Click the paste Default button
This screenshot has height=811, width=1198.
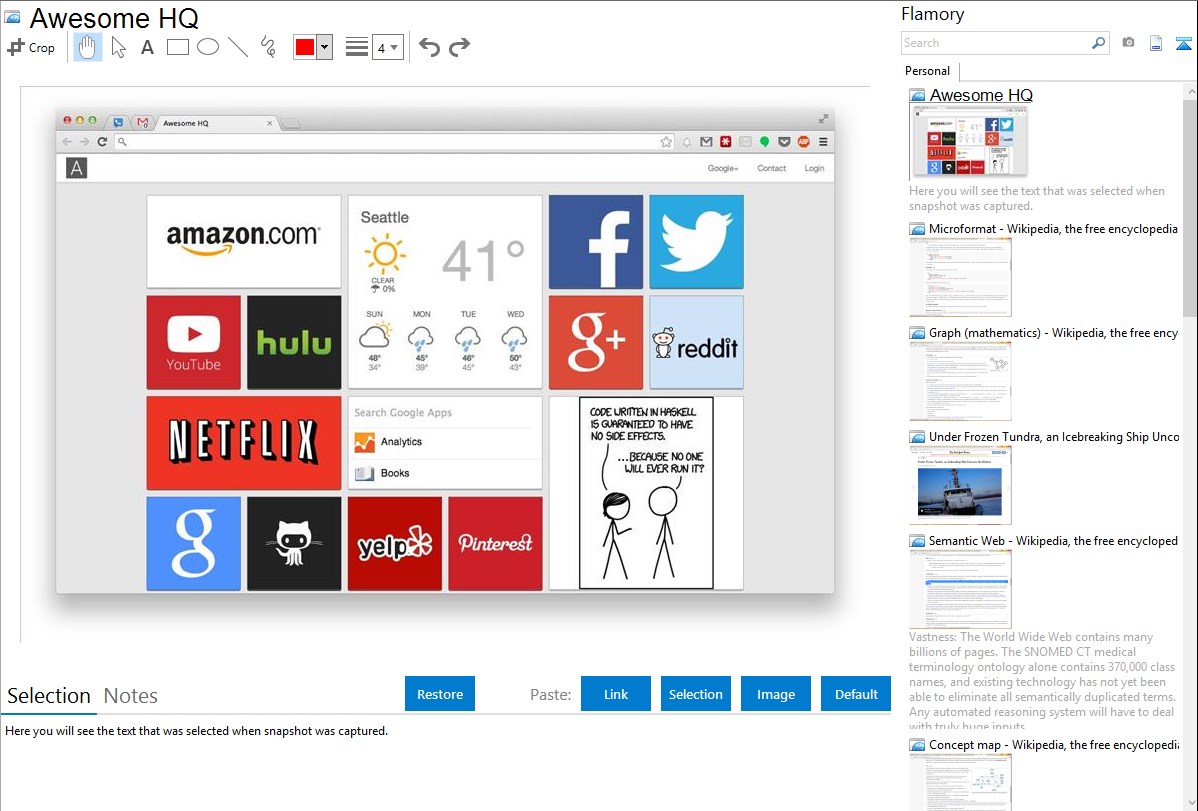[x=856, y=694]
